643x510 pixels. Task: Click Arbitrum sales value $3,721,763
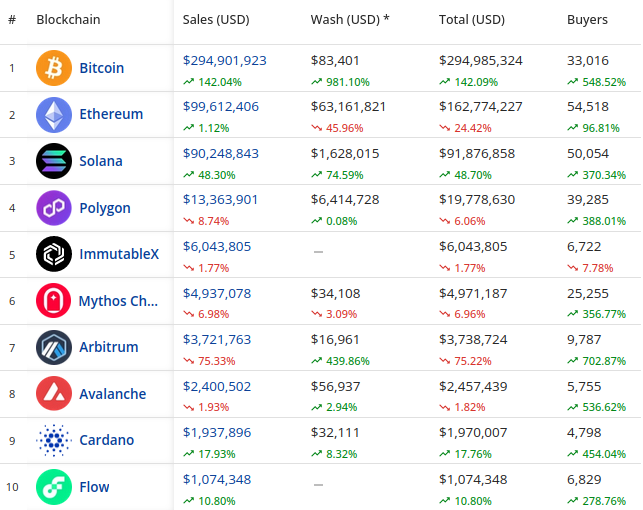pos(217,339)
